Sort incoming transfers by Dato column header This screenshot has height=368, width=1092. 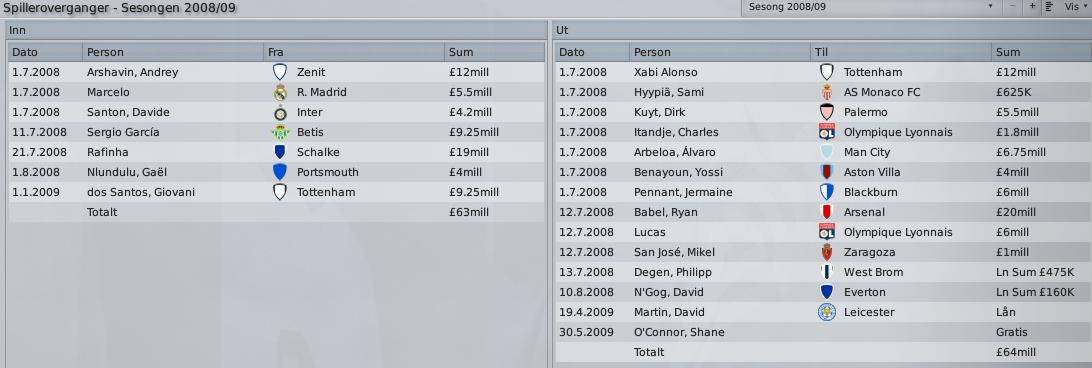(45, 52)
